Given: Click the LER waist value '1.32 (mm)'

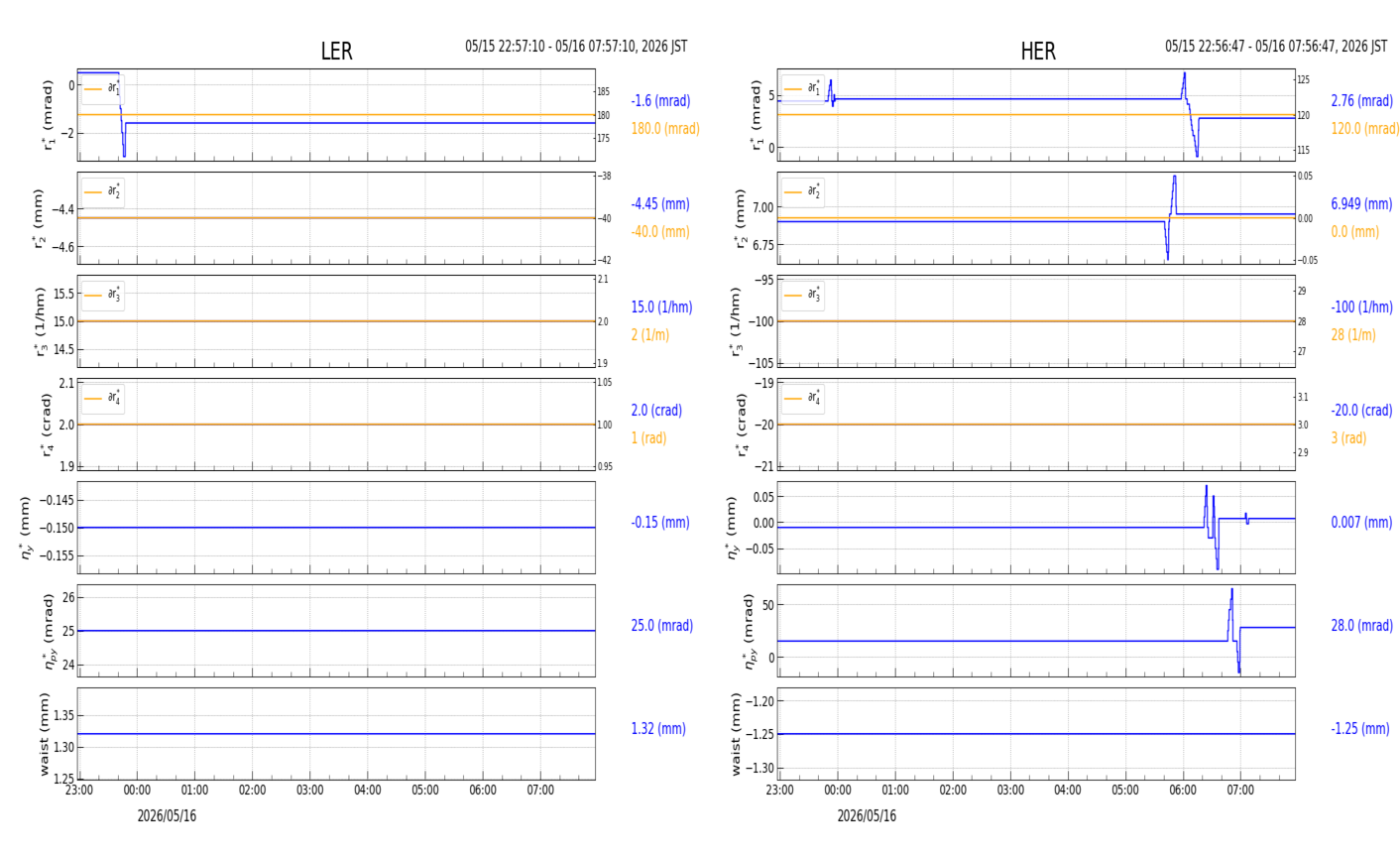Looking at the screenshot, I should [x=658, y=729].
